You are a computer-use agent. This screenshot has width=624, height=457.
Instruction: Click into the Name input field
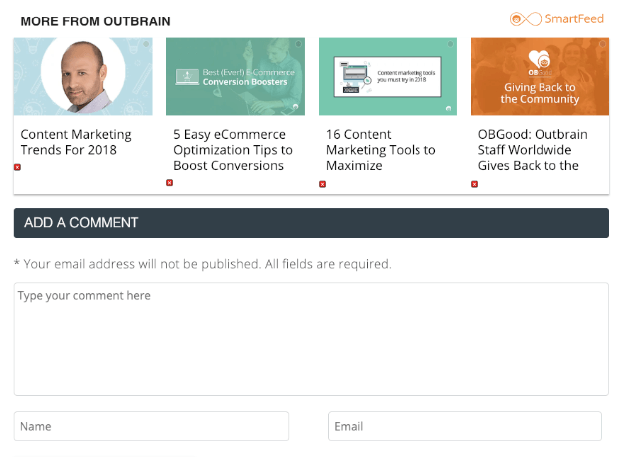[x=151, y=426]
